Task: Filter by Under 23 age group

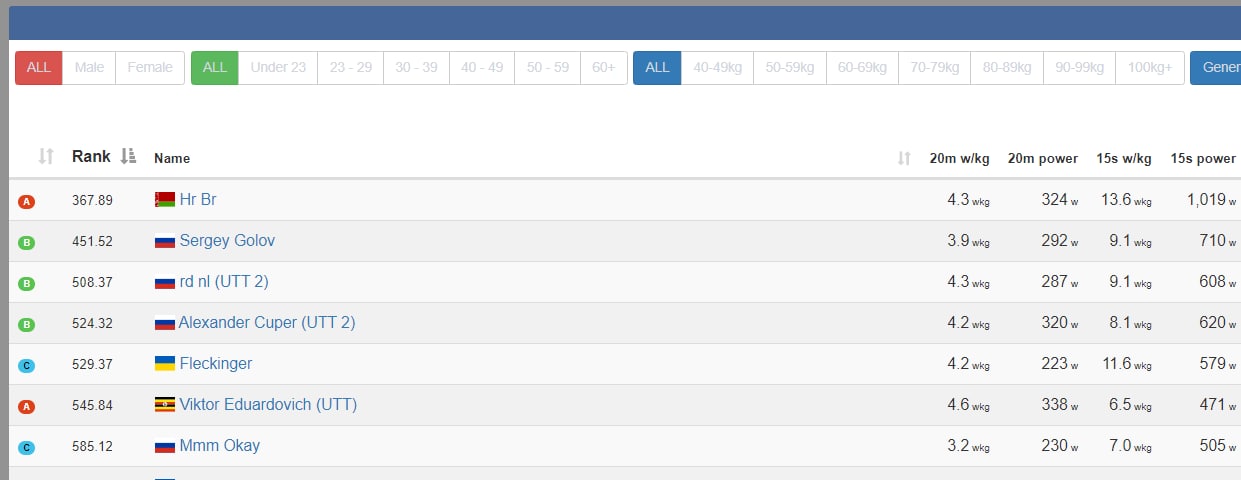Action: coord(278,68)
